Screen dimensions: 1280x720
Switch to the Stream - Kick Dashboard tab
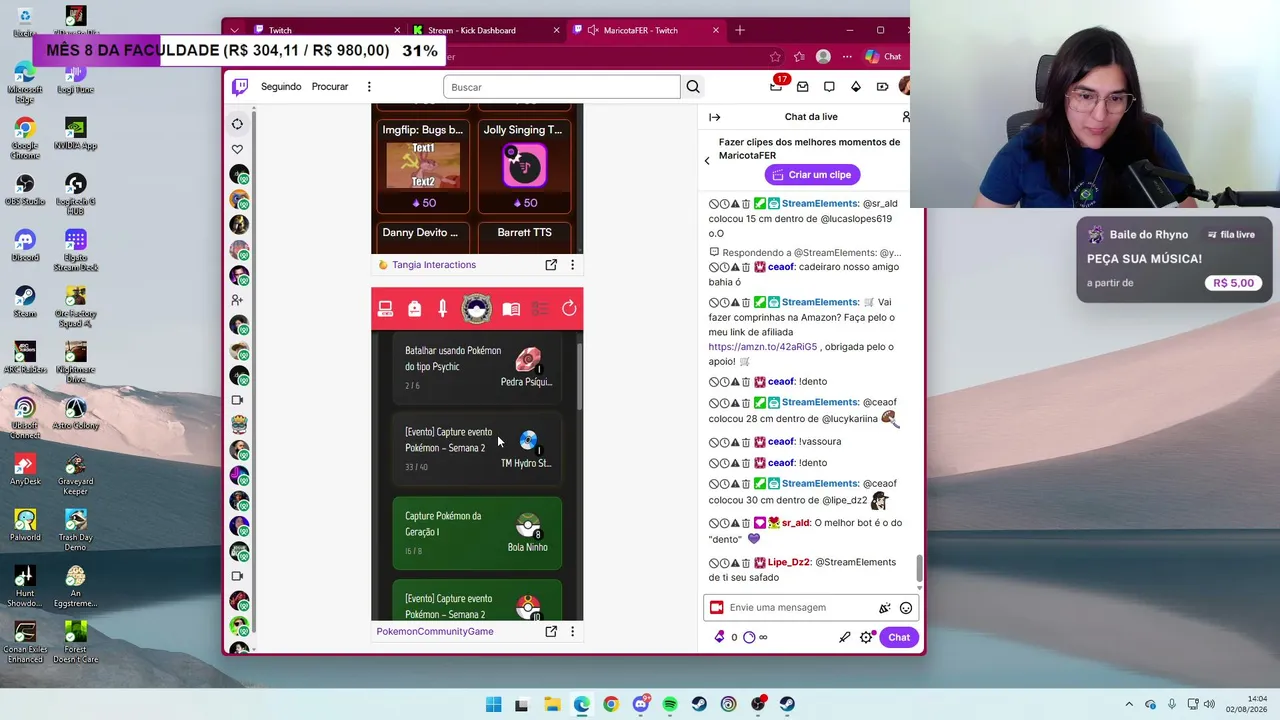(x=487, y=30)
